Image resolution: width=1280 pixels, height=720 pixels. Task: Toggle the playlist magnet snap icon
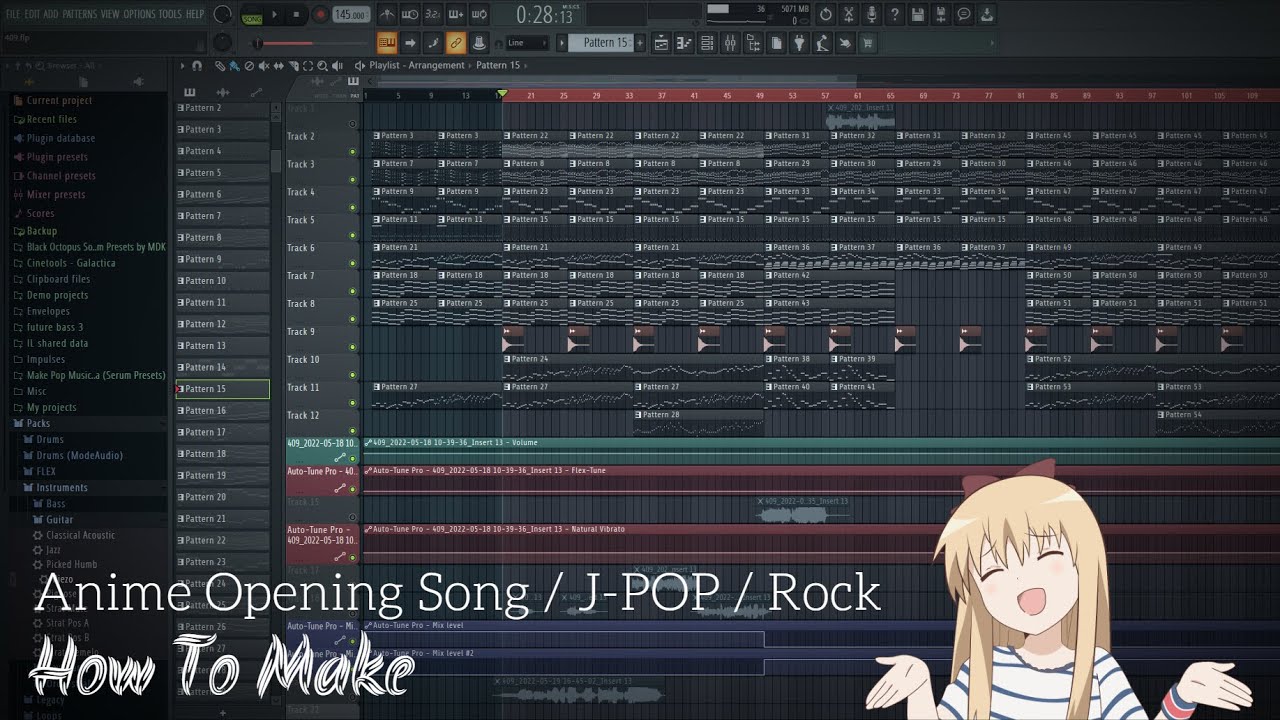coord(196,66)
